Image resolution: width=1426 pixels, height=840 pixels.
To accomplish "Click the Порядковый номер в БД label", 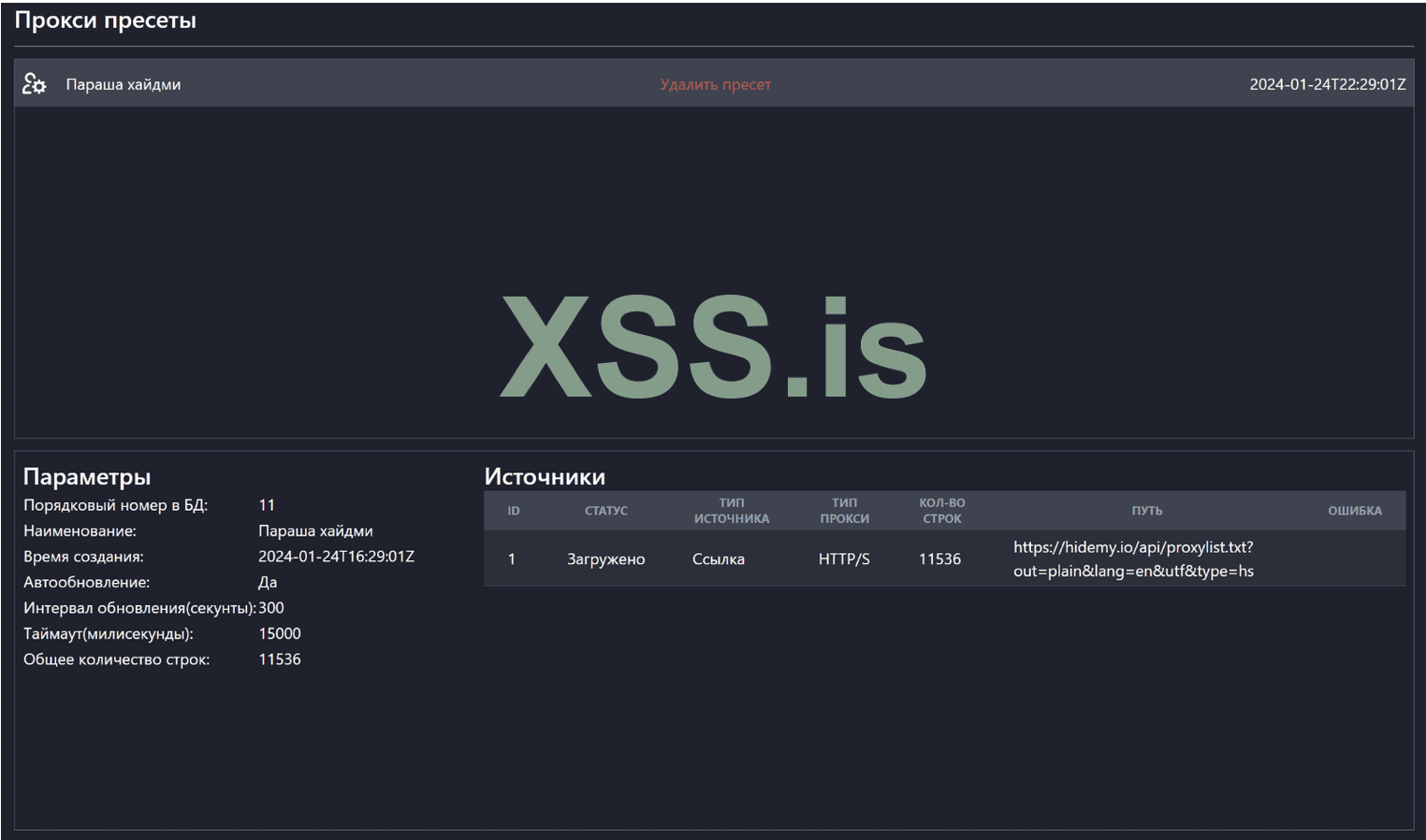I will [116, 505].
